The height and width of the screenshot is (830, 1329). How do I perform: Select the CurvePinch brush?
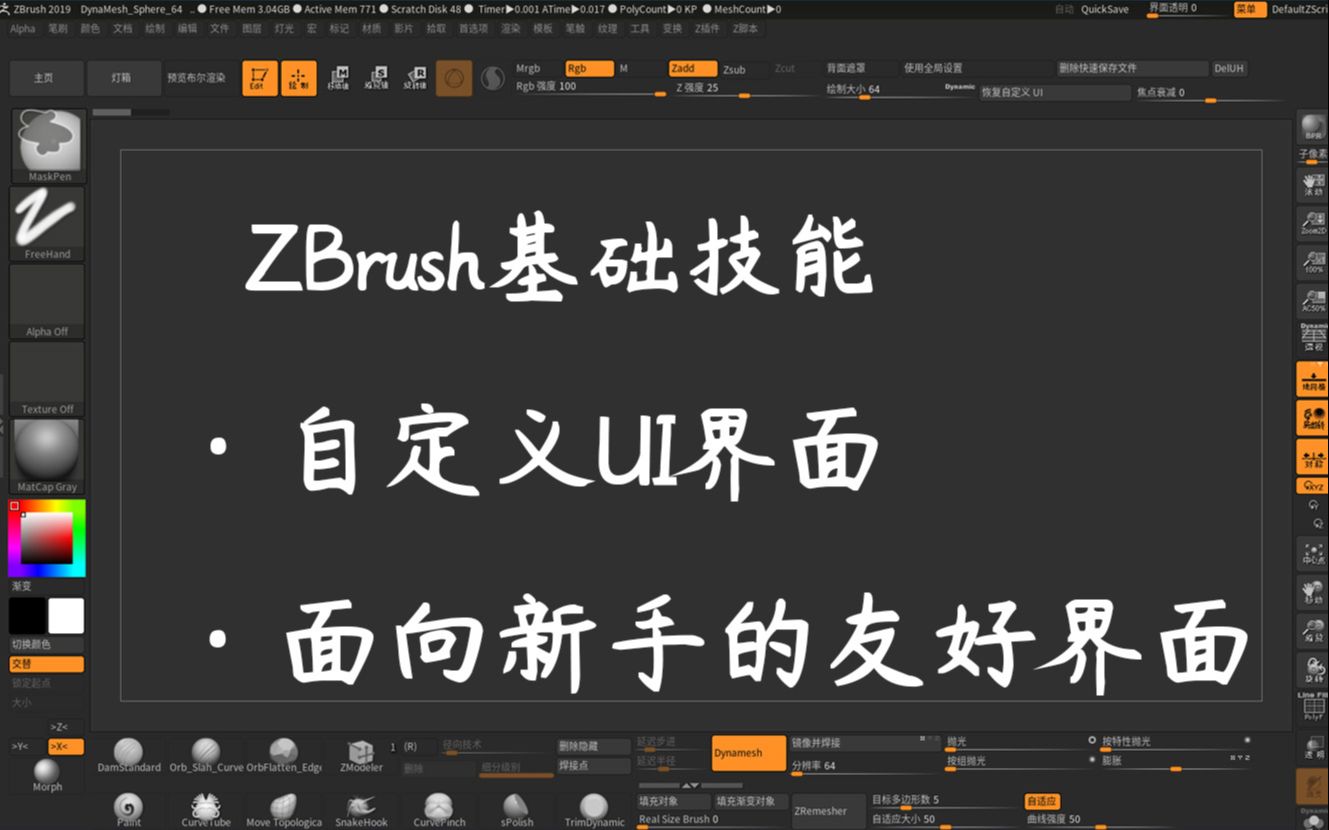pyautogui.click(x=439, y=811)
